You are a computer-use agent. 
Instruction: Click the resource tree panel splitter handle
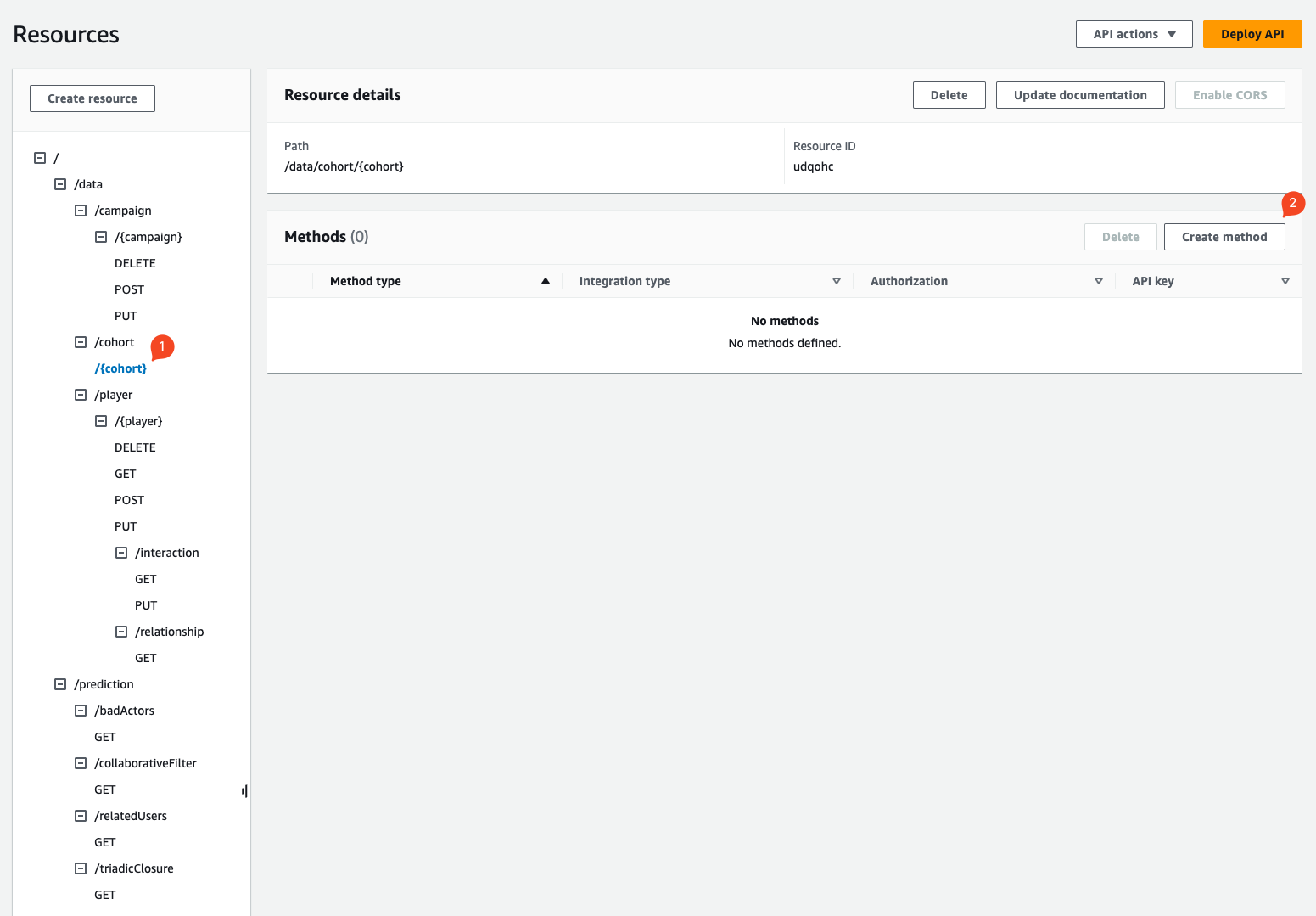[244, 791]
